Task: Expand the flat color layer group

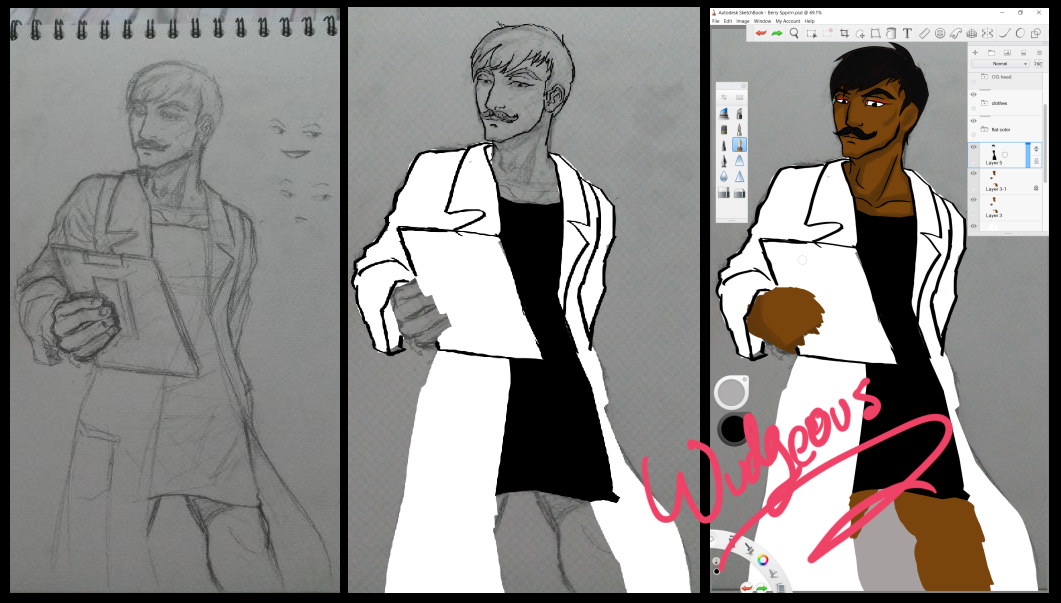Action: point(985,129)
